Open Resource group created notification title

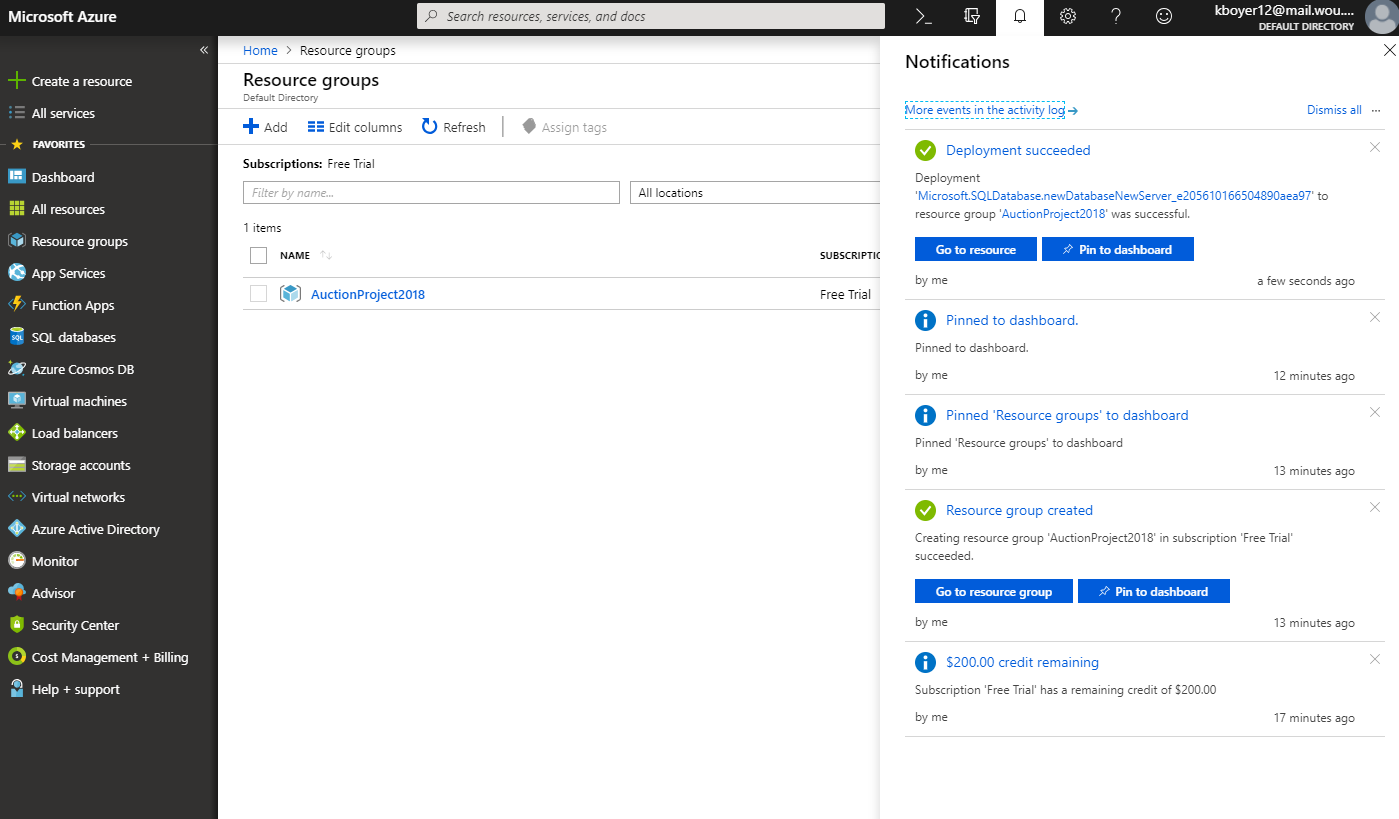[x=1019, y=510]
